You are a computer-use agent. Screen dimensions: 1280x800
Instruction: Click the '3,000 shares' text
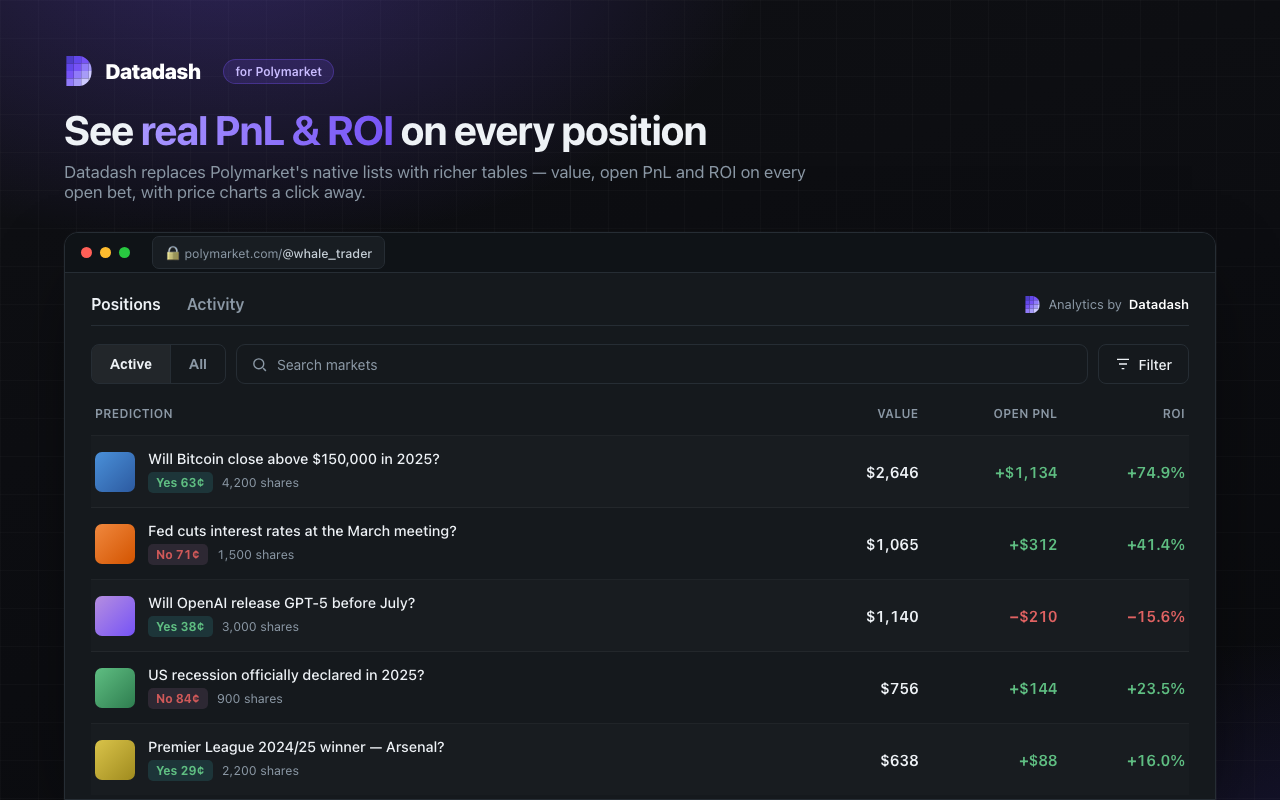pos(260,626)
